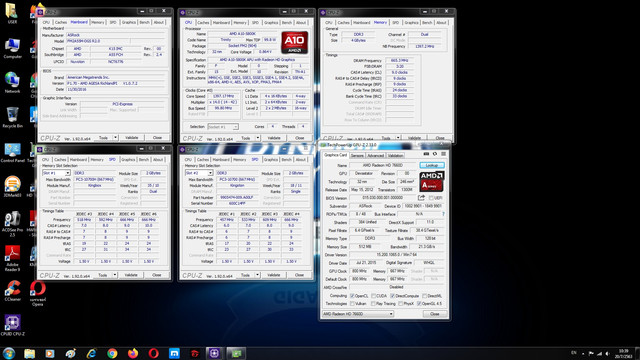Image resolution: width=640 pixels, height=360 pixels.
Task: Expand Tools arrow in the Memory CPU-Z window
Action: pos(398,138)
